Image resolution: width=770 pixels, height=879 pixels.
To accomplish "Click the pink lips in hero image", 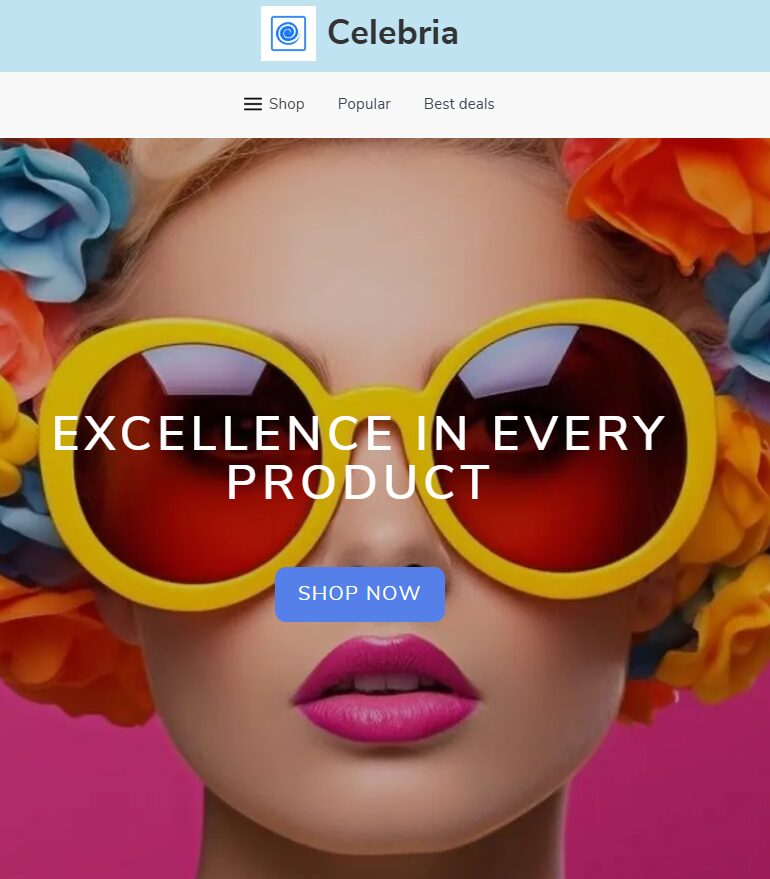I will tap(386, 688).
